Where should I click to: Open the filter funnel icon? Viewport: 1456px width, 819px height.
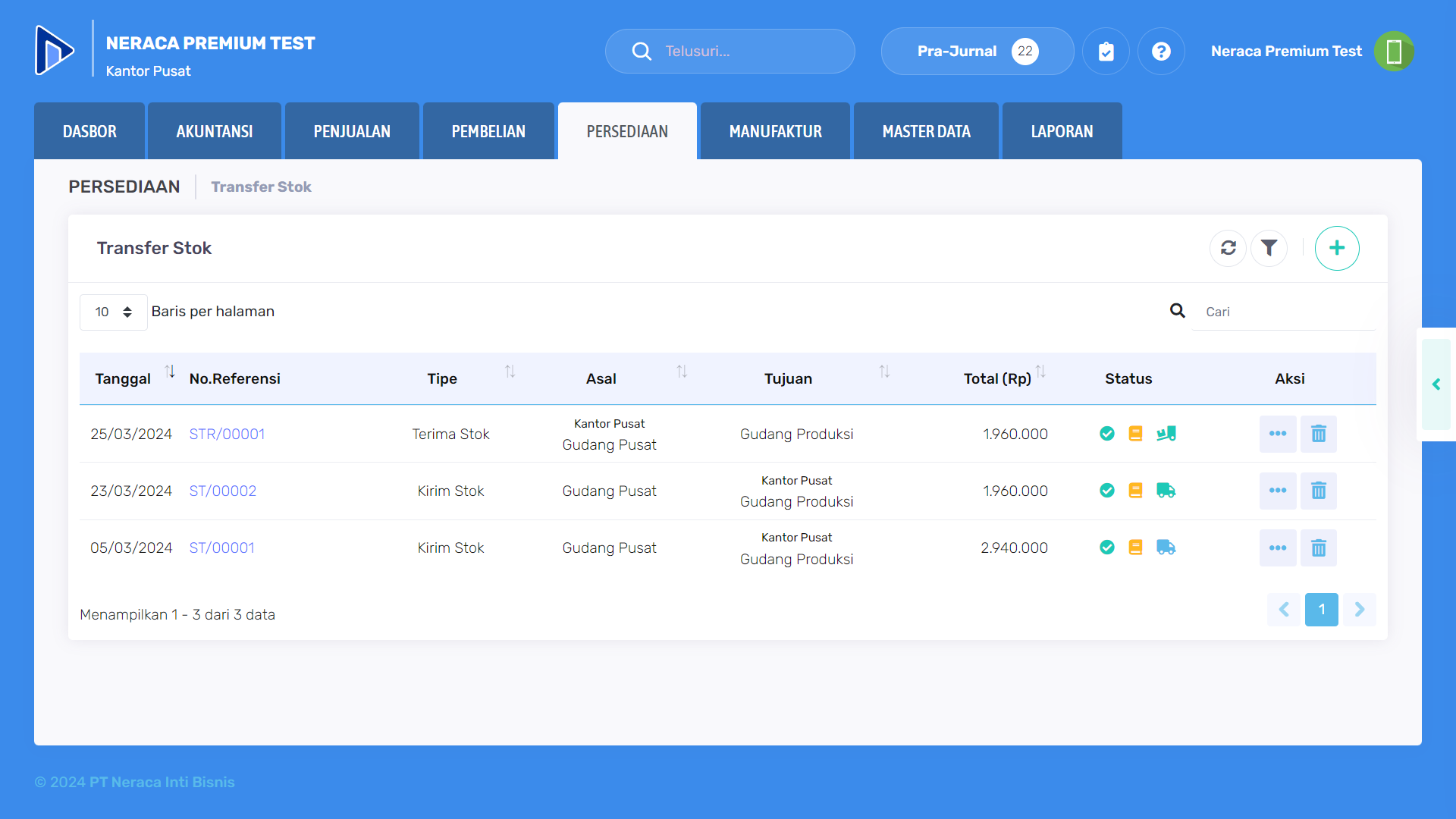pos(1269,248)
